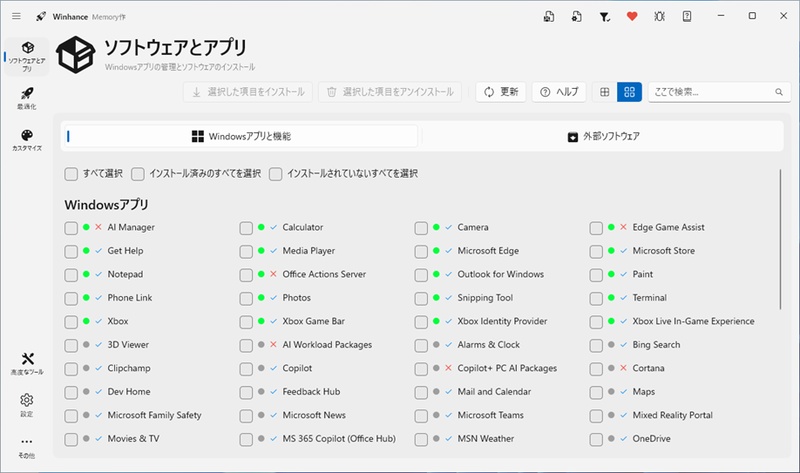
Task: Open the filter funnel icon
Action: tap(605, 17)
